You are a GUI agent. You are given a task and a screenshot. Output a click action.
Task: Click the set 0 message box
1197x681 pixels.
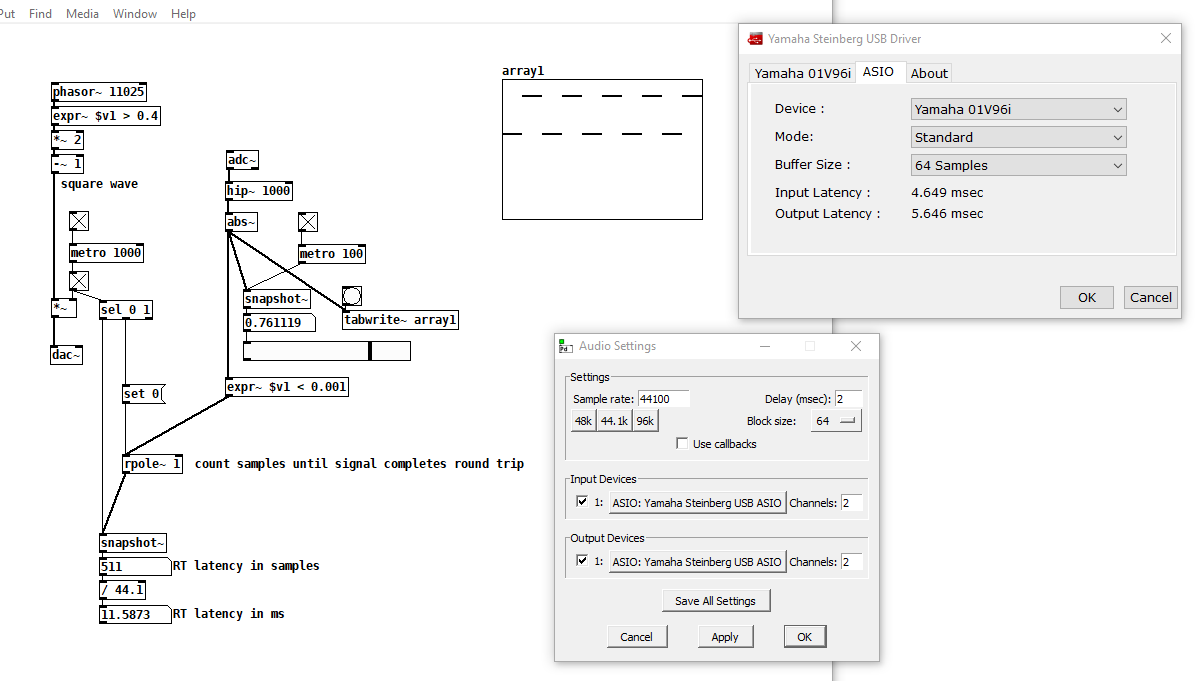pos(144,394)
